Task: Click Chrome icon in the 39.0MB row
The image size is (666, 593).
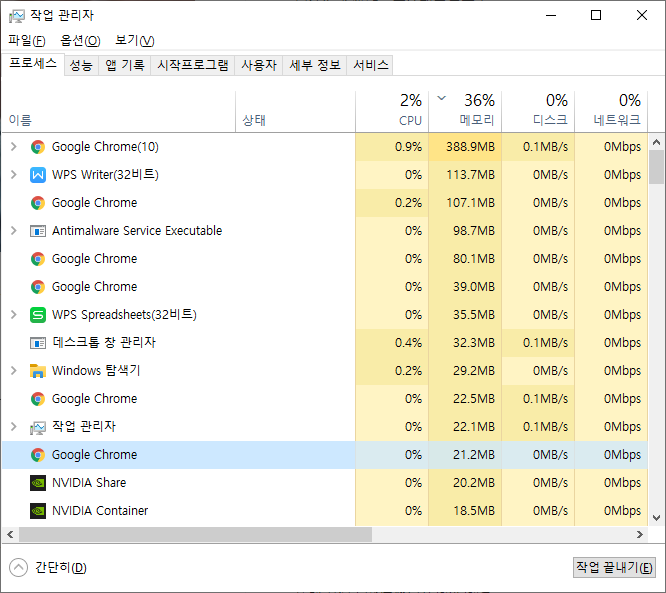Action: 38,287
